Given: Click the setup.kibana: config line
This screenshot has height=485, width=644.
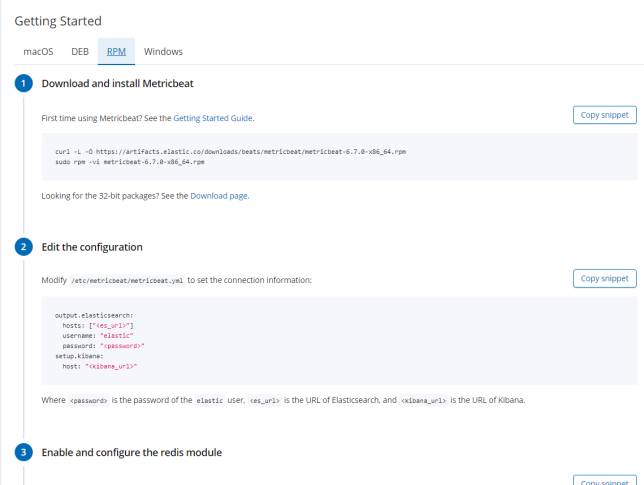Looking at the screenshot, I should [79, 356].
